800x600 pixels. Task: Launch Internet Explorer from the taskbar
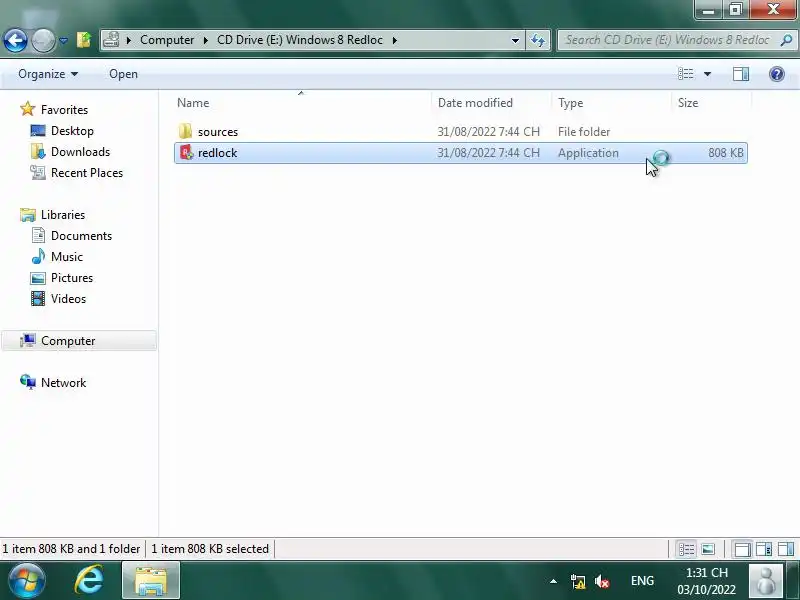[89, 581]
